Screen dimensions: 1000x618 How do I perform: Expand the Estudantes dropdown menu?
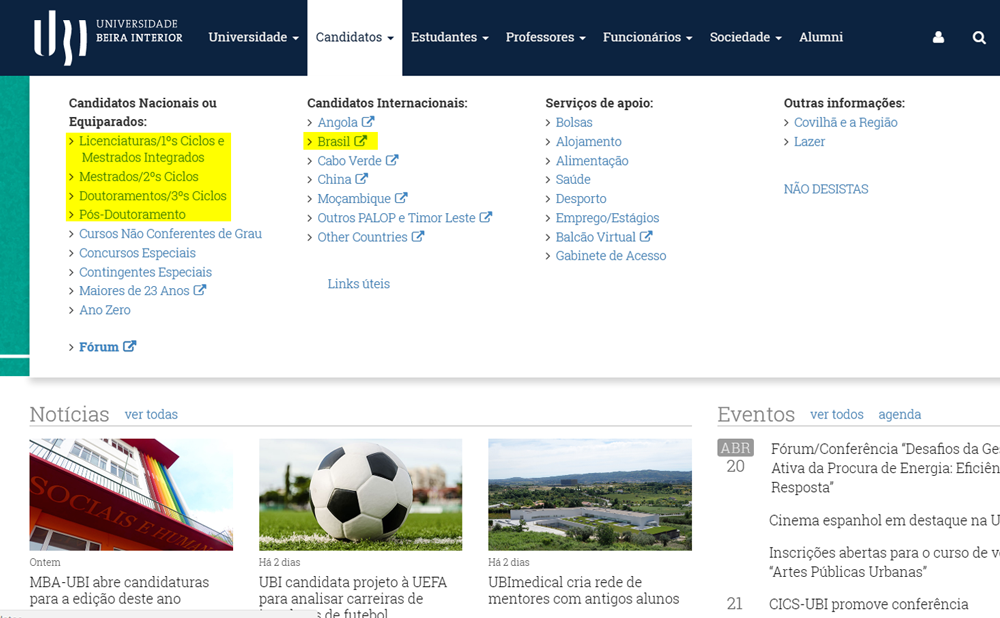450,38
